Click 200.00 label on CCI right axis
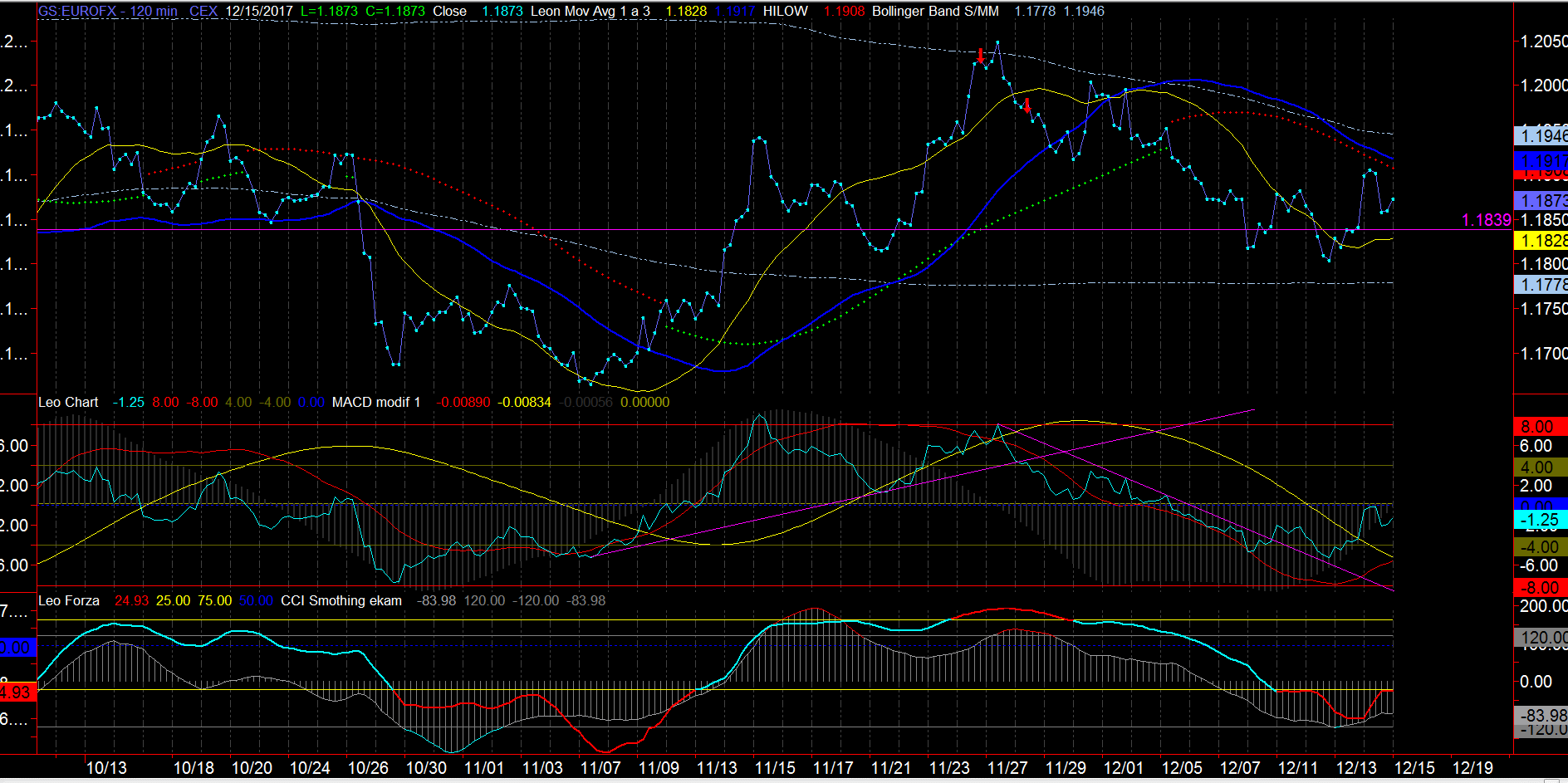 pyautogui.click(x=1543, y=607)
